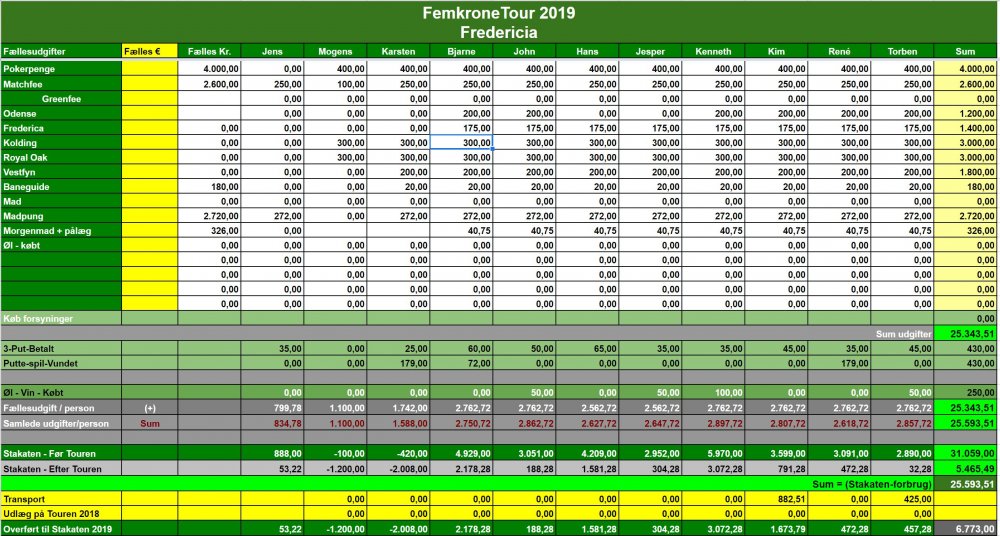Screen dimensions: 1000x536
Task: Select the Jens column header
Action: coord(272,51)
